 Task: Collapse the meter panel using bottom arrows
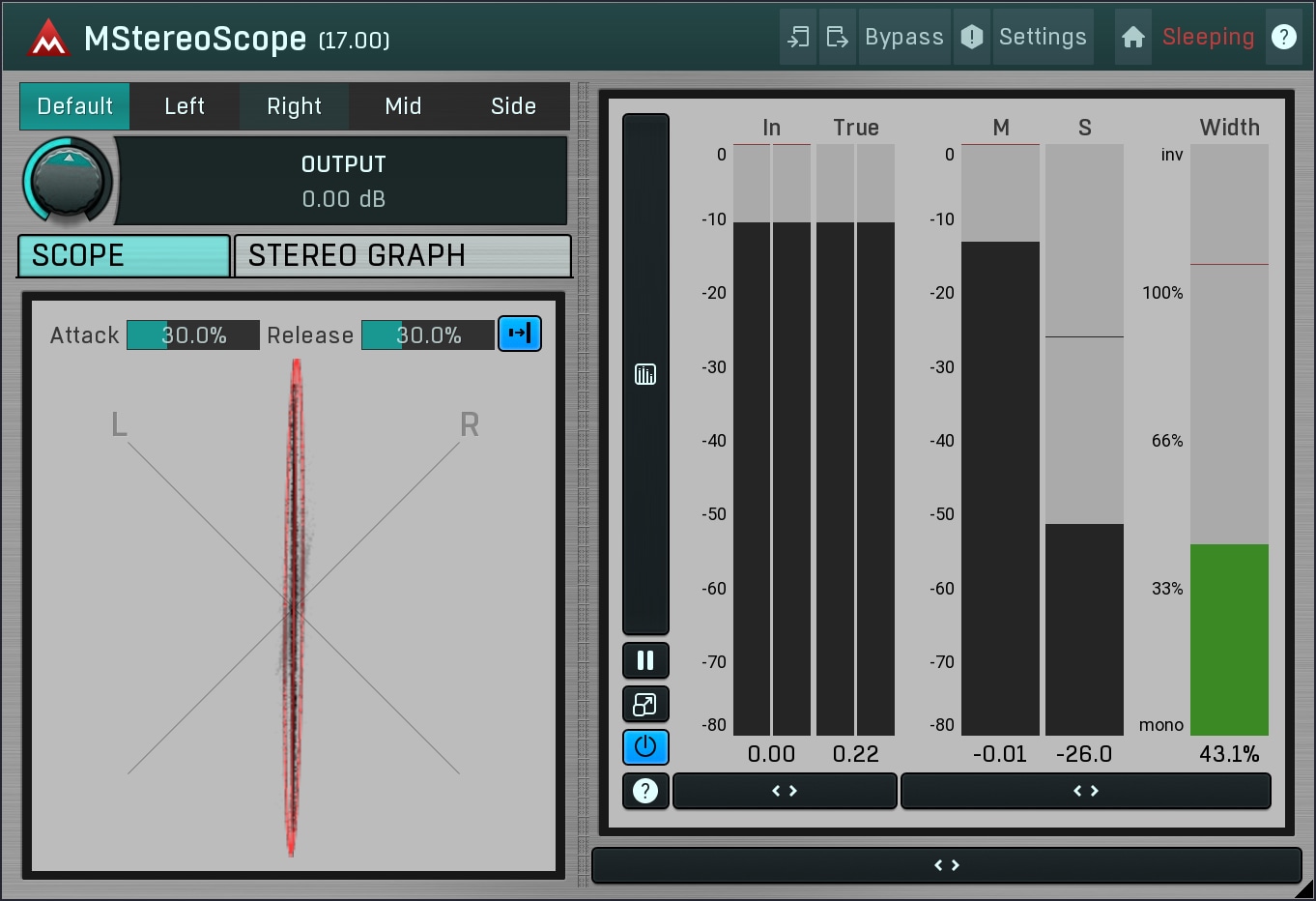[x=946, y=865]
